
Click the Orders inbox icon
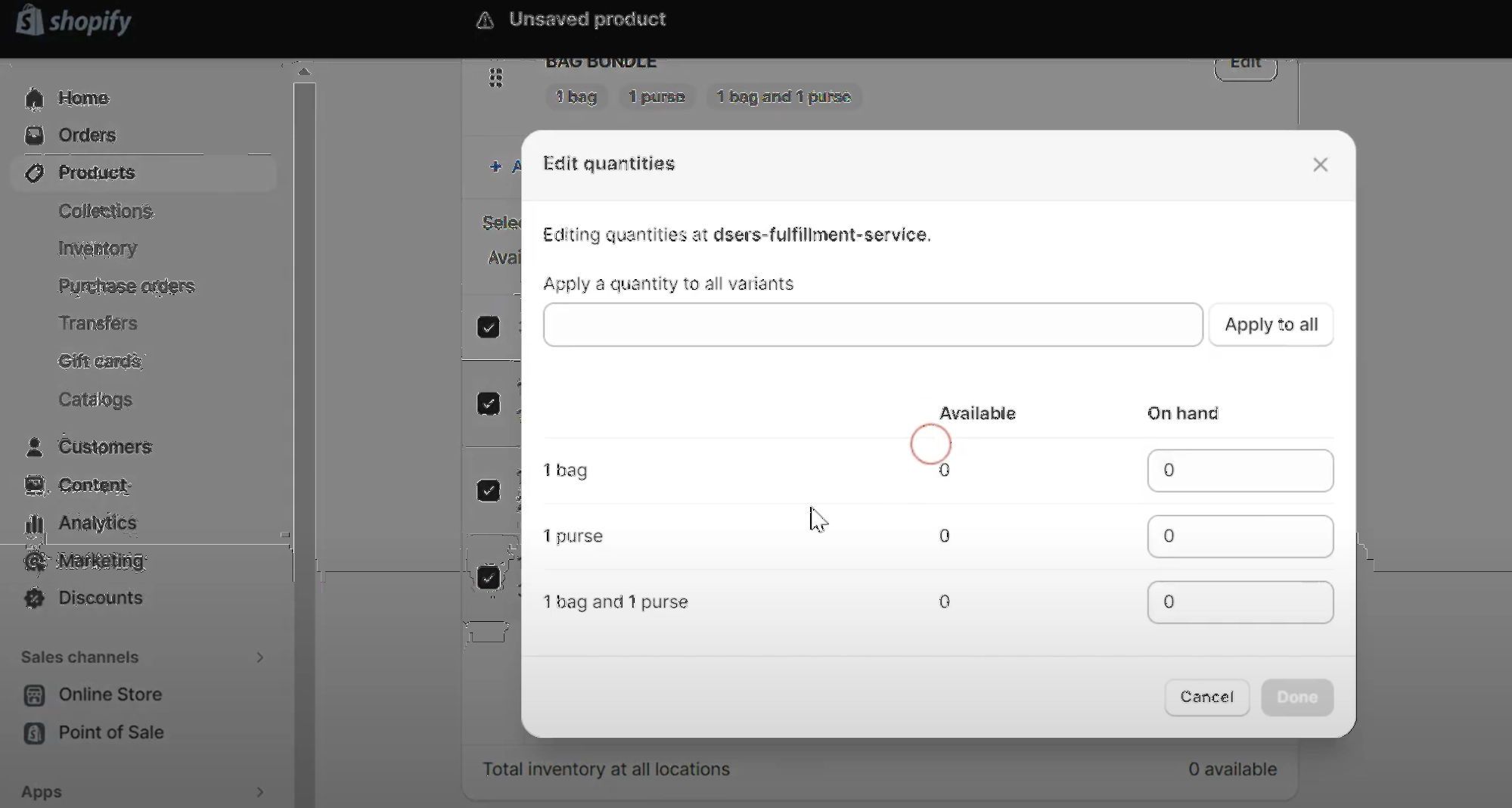34,135
